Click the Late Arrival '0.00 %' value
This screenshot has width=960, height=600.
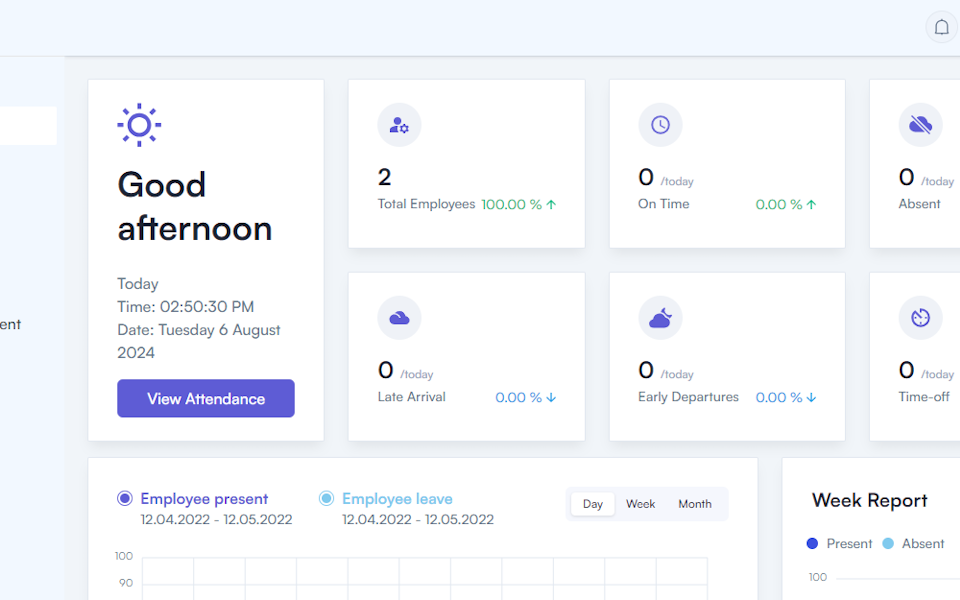click(x=519, y=397)
